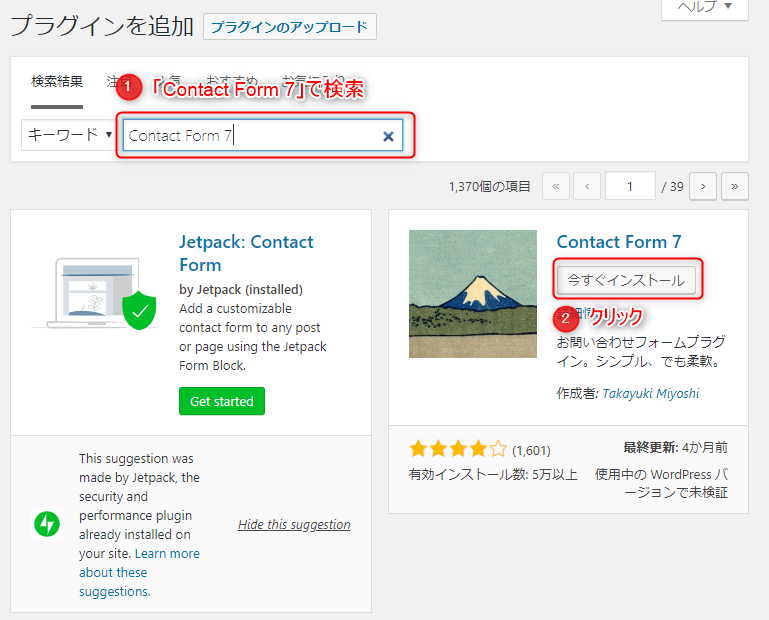This screenshot has height=620, width=769.
Task: Click 今すぐインストール for Contact Form 7
Action: pos(626,280)
